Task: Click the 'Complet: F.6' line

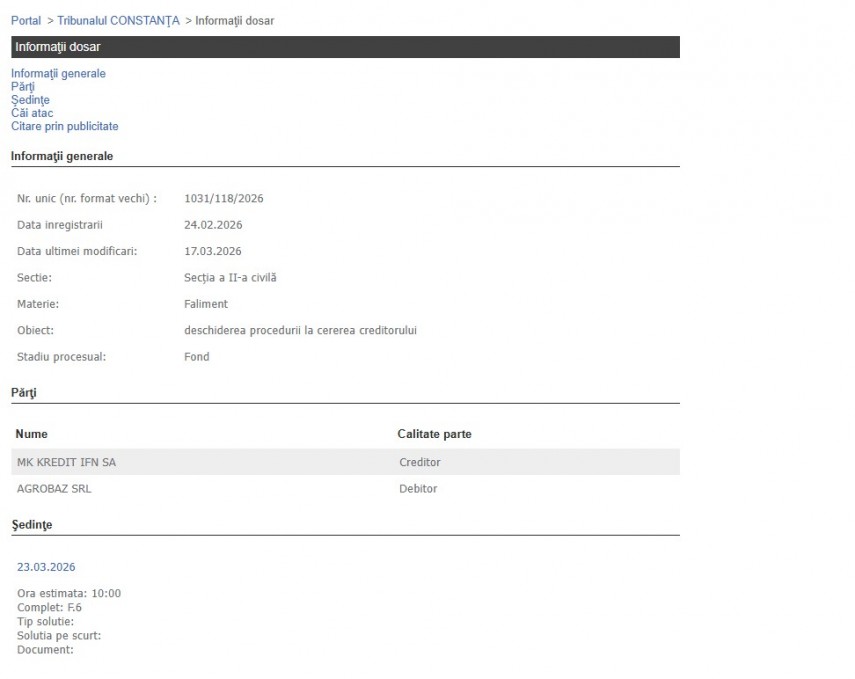Action: (49, 607)
